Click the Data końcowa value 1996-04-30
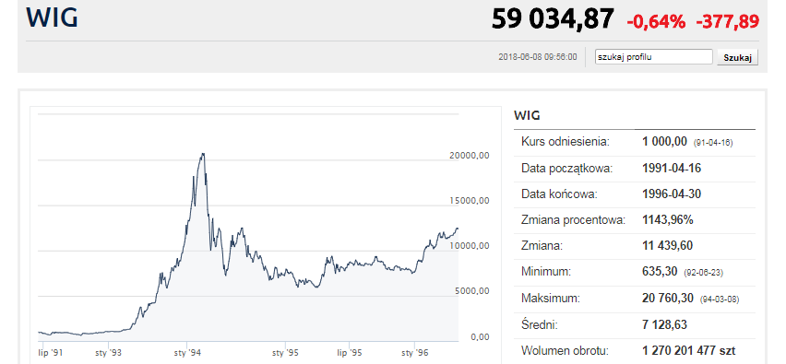786x364 pixels. coord(671,194)
